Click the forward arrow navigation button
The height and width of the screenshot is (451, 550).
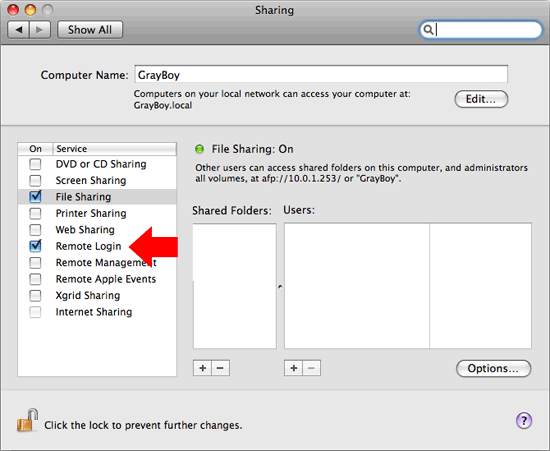[x=40, y=30]
